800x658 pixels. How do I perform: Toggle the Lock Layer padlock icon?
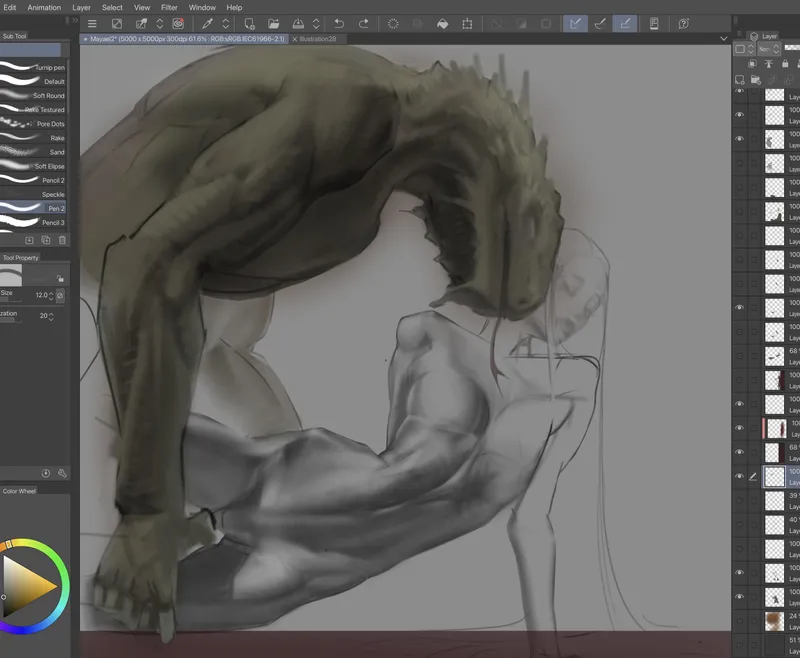[785, 64]
